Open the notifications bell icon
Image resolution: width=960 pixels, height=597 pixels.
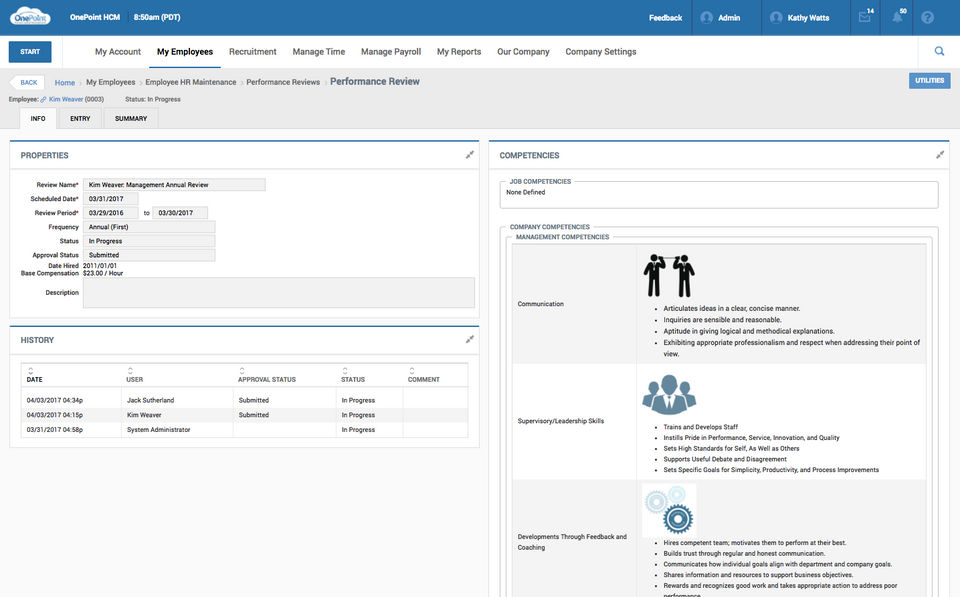click(897, 18)
